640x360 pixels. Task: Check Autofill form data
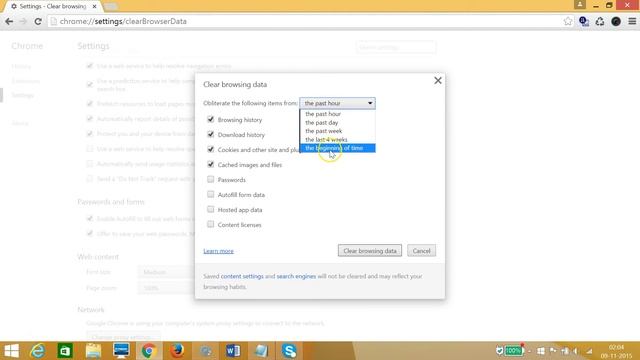(211, 194)
